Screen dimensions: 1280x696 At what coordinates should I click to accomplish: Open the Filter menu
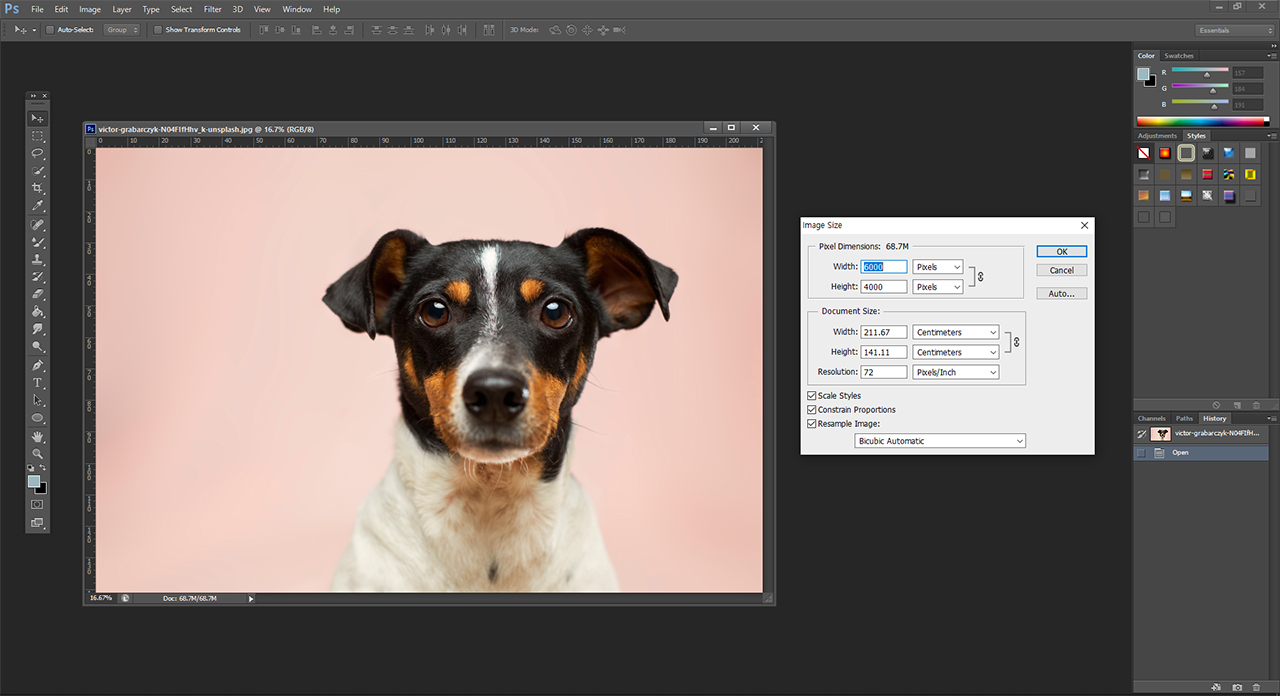[x=212, y=9]
